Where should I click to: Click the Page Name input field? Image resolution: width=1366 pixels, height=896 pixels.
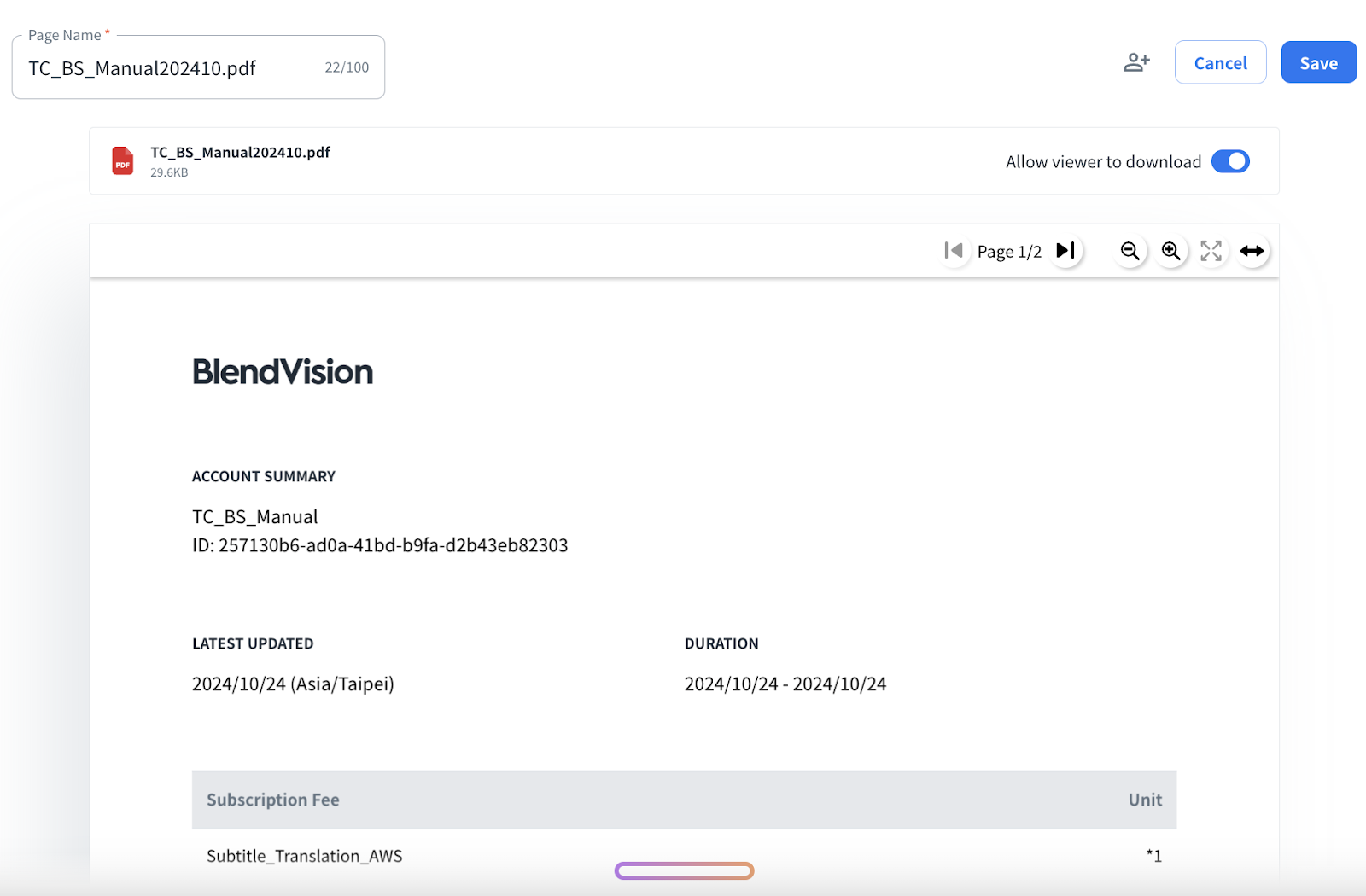pos(171,68)
